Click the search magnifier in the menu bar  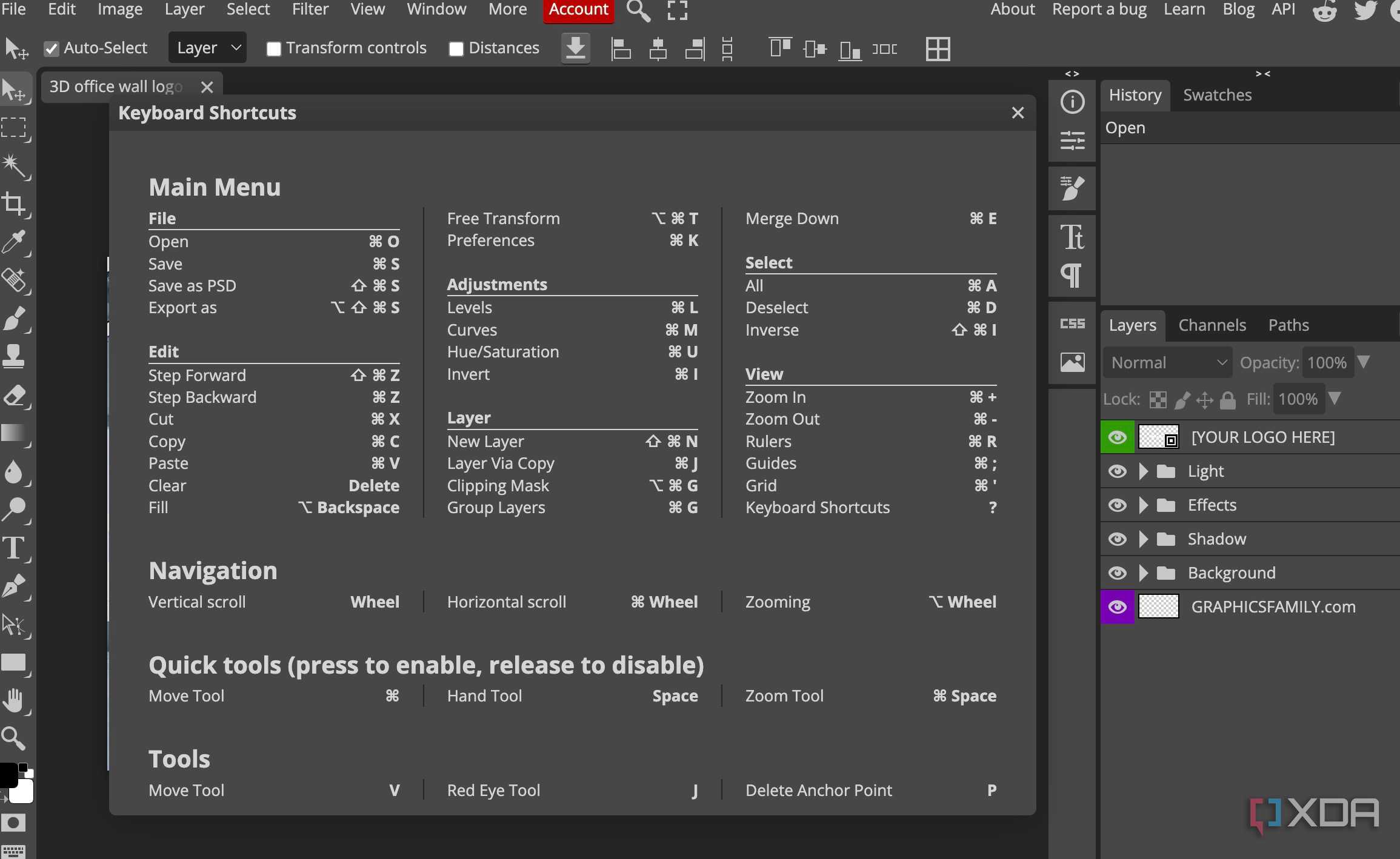click(638, 10)
